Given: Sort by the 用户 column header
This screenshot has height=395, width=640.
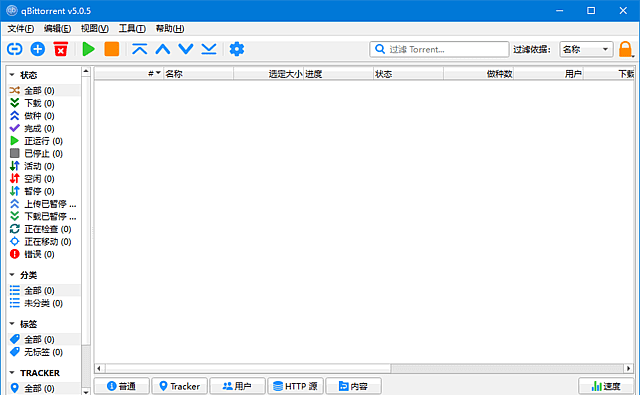Looking at the screenshot, I should click(x=549, y=74).
